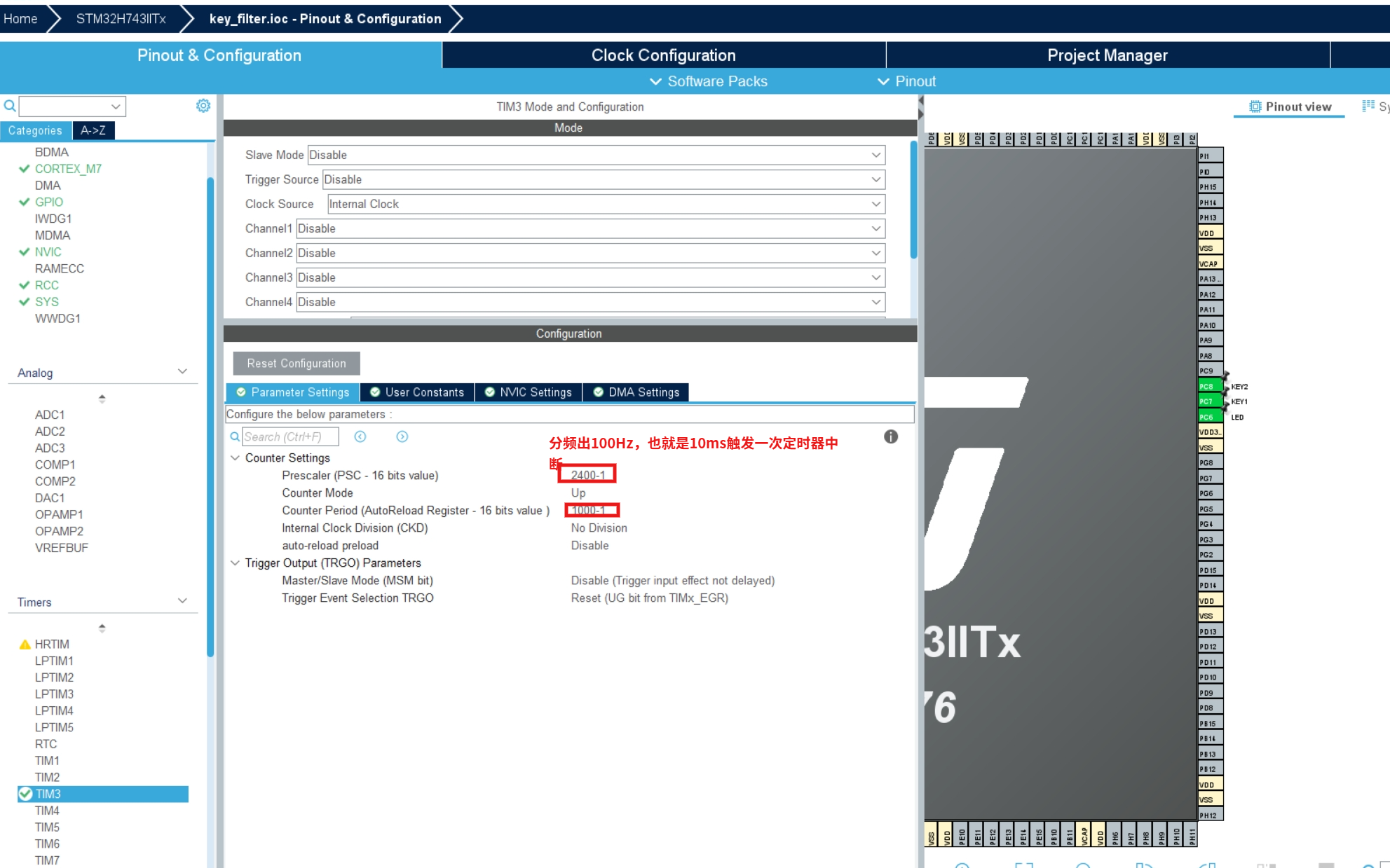Click next search result arrow icon
Screen dimensions: 1390x868
click(x=402, y=436)
